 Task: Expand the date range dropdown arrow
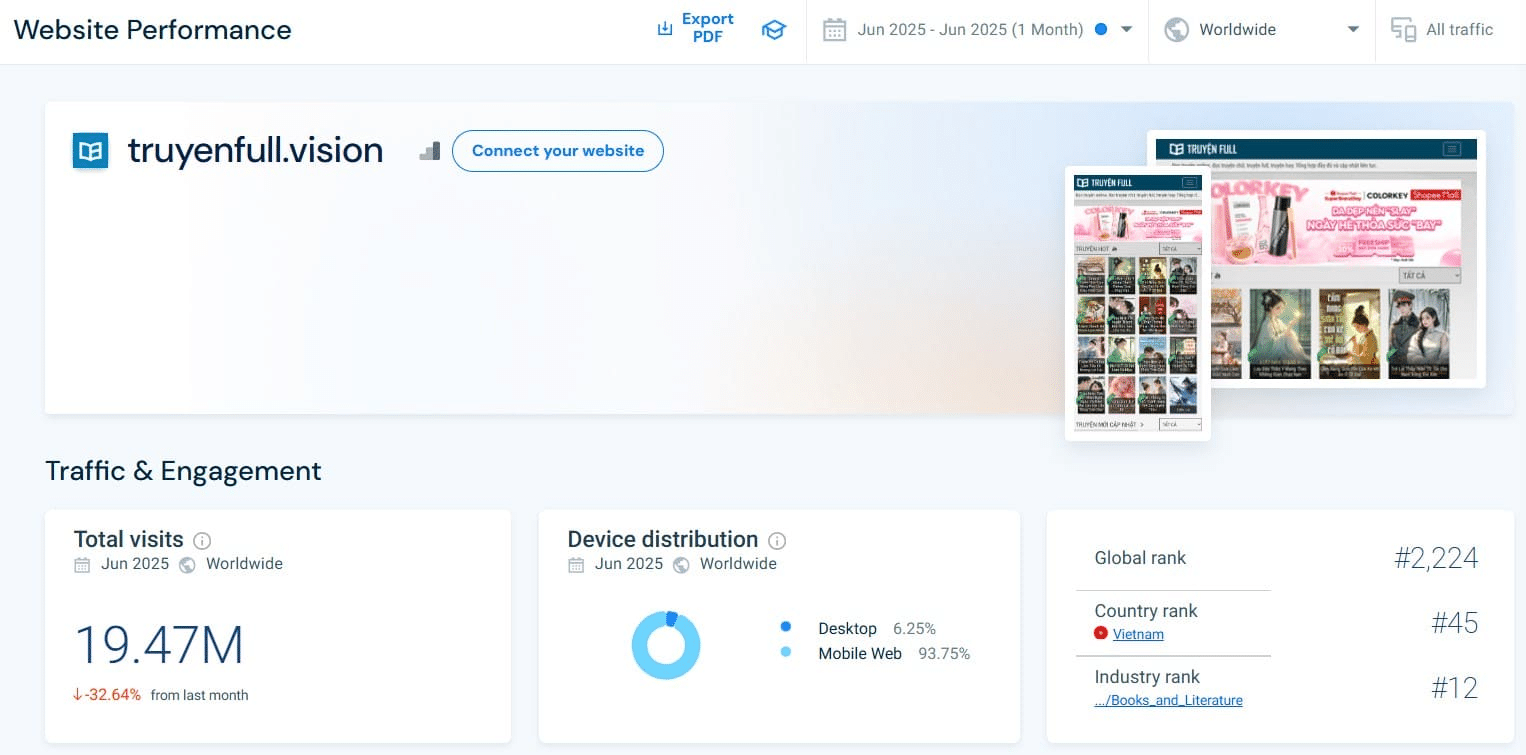point(1126,30)
